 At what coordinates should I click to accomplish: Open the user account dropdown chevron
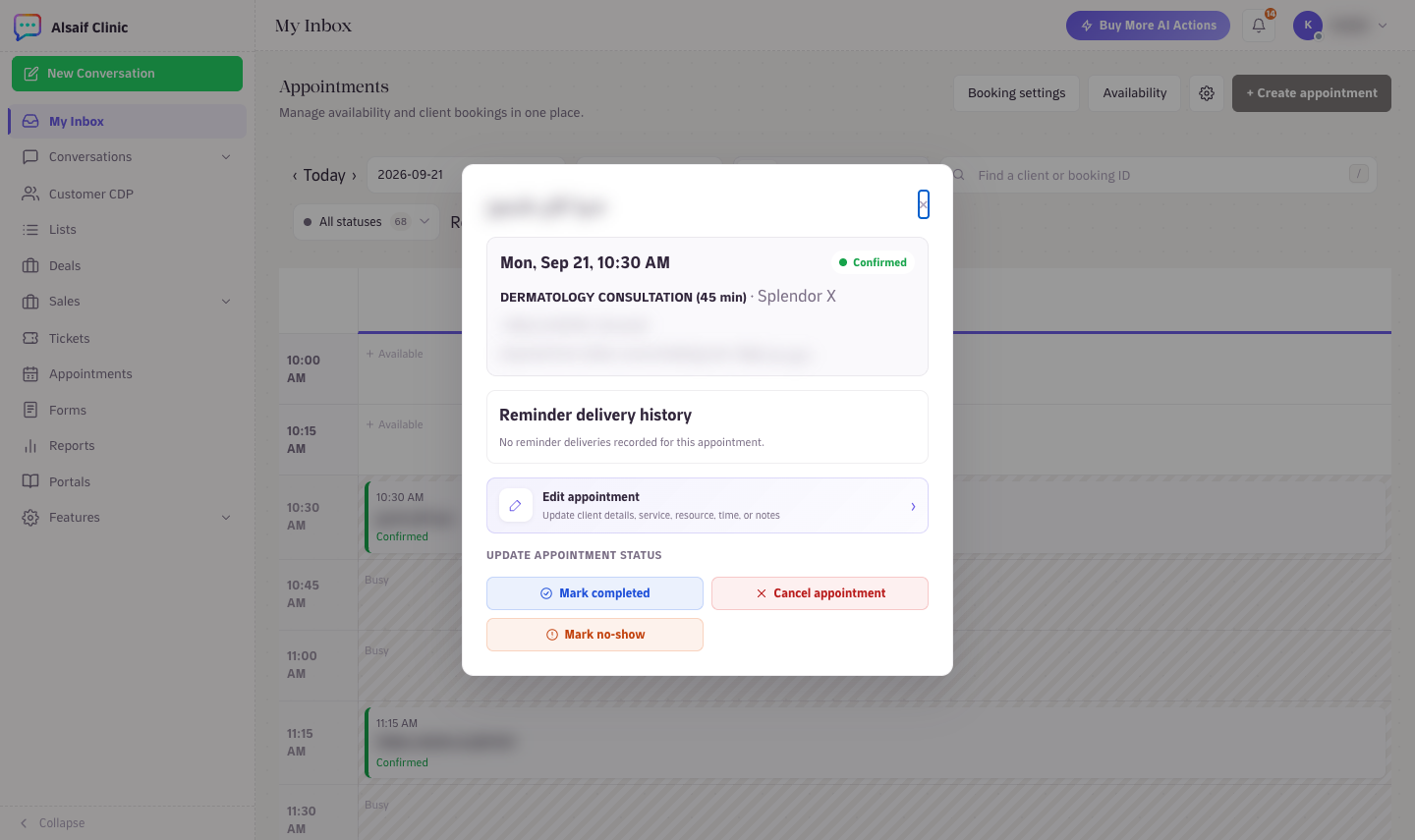coord(1383,26)
